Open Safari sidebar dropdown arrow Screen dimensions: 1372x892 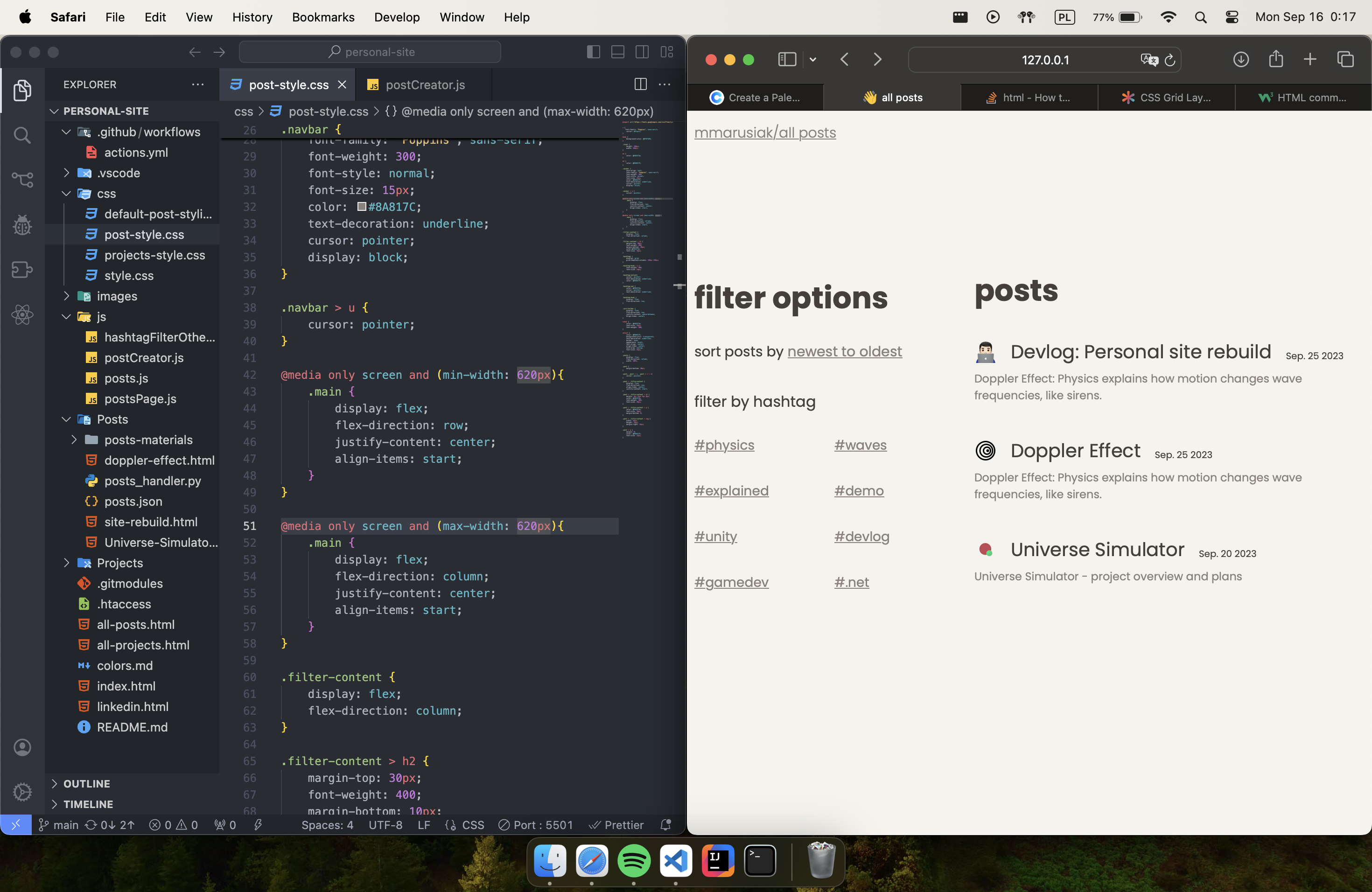(x=812, y=59)
